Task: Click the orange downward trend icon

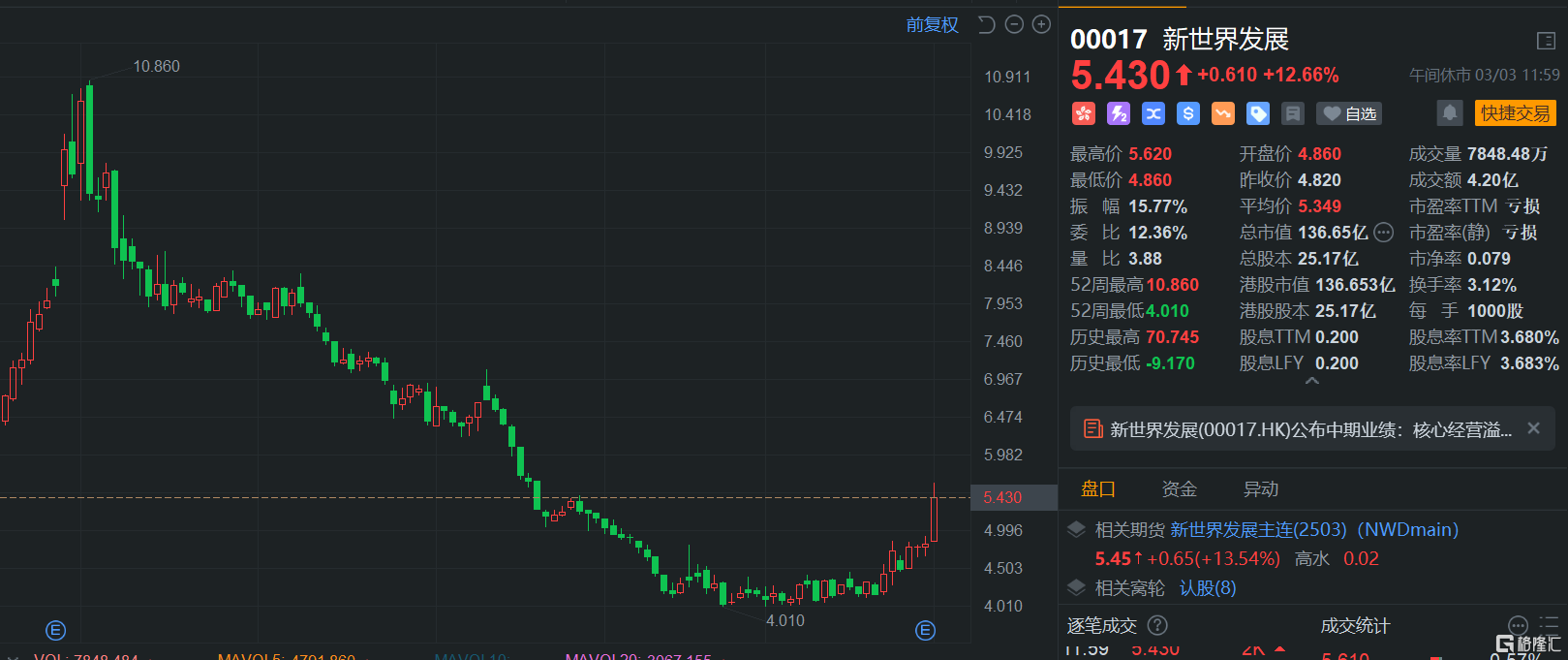Action: pyautogui.click(x=1223, y=114)
